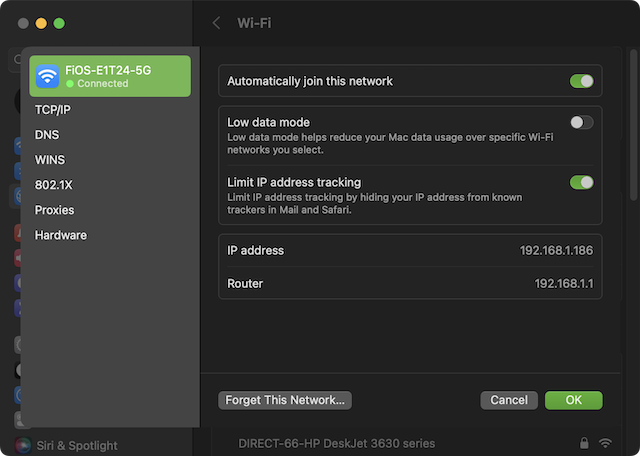The width and height of the screenshot is (640, 456).
Task: View the Hardware tab
Action: (61, 235)
